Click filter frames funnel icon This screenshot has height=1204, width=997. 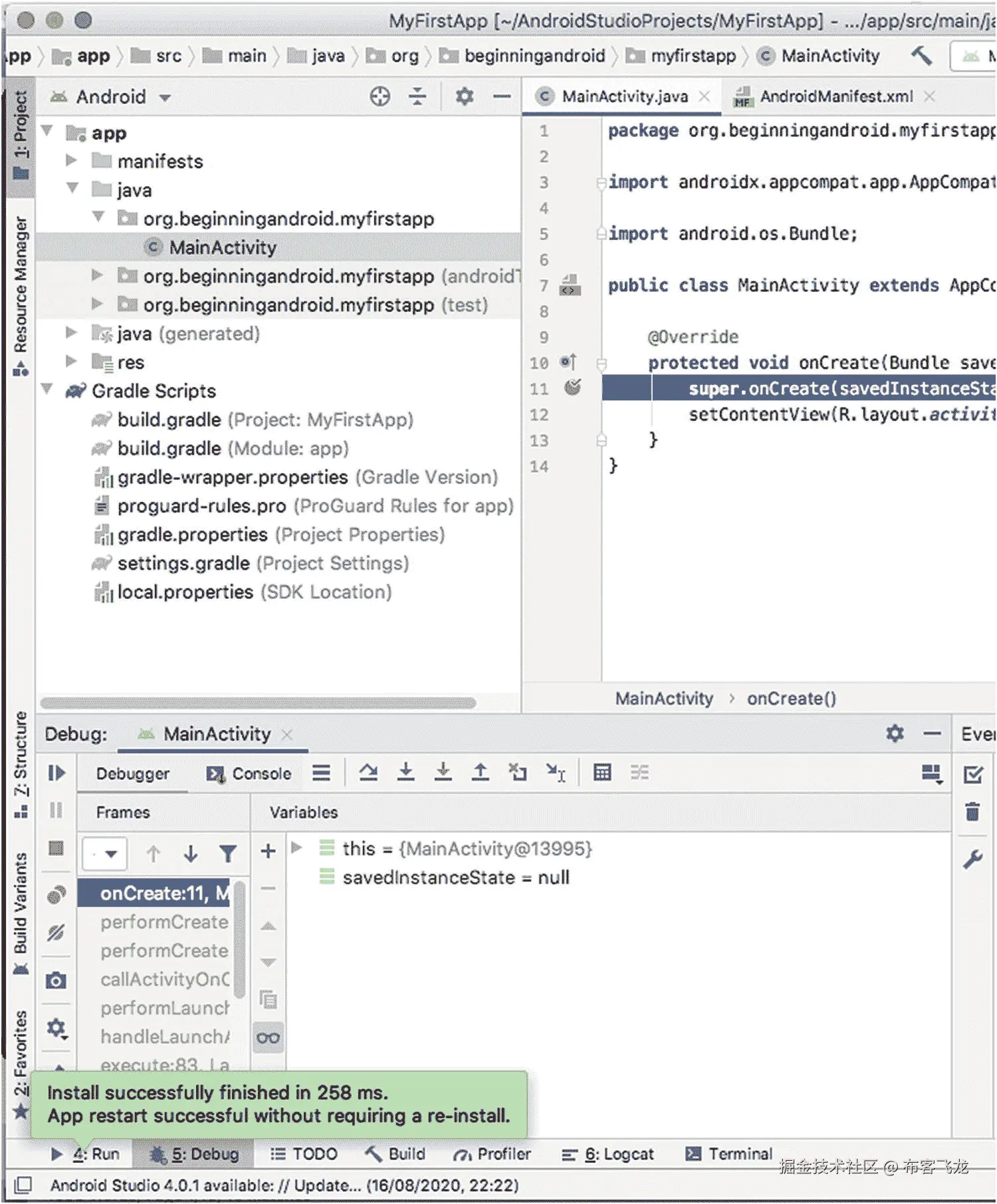coord(228,854)
